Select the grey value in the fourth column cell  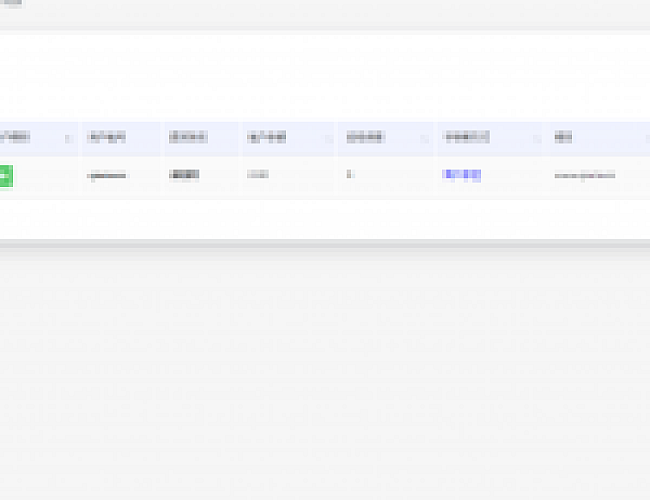[x=257, y=175]
